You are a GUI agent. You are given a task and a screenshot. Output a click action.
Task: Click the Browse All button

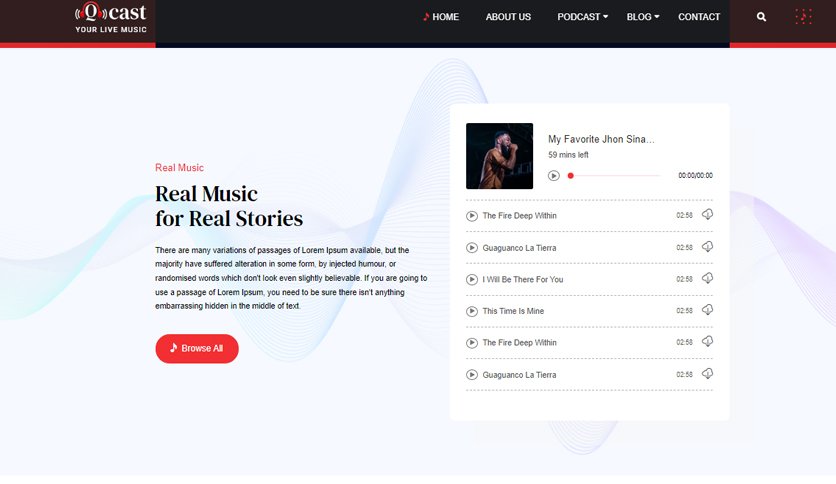click(197, 349)
